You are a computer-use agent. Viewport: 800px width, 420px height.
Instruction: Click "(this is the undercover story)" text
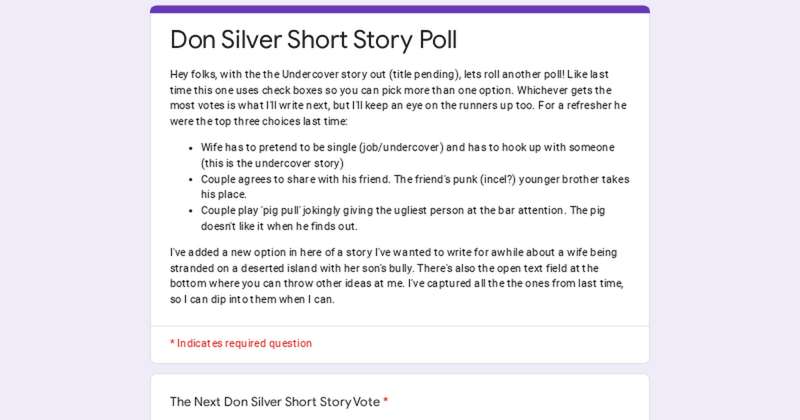pos(272,163)
